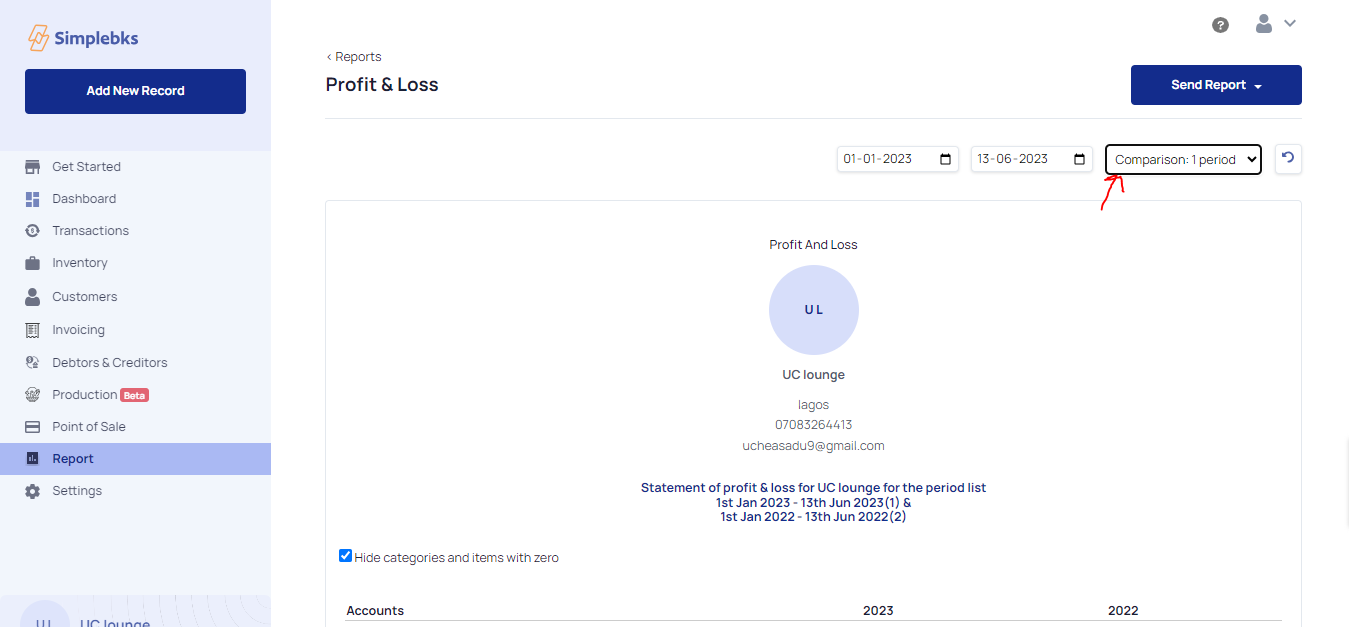Viewport: 1349px width, 627px height.
Task: Click the Invoicing receipt icon
Action: (x=33, y=330)
